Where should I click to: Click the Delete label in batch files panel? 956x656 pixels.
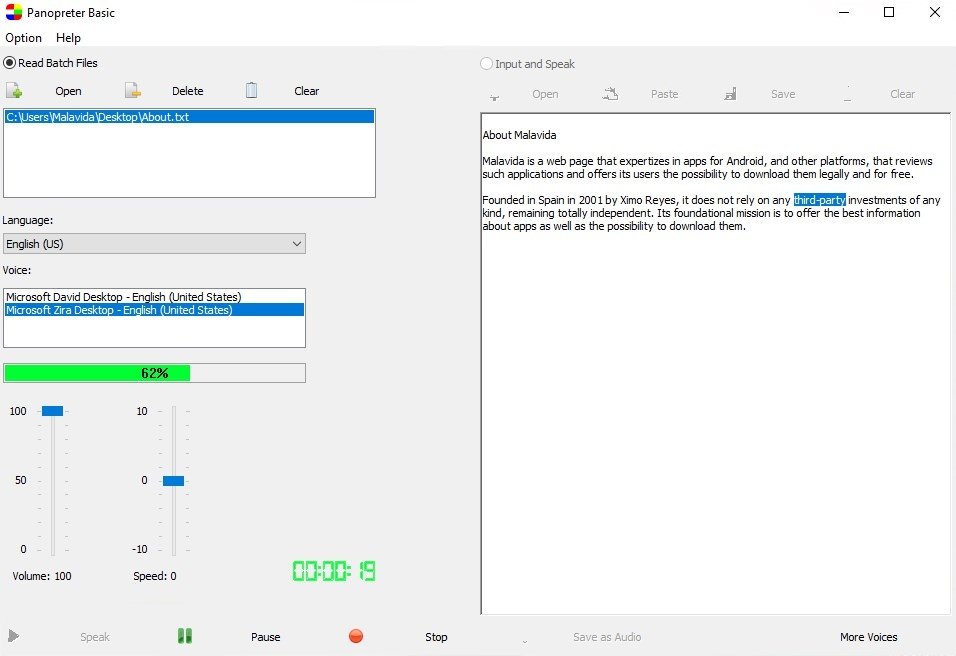pos(188,91)
